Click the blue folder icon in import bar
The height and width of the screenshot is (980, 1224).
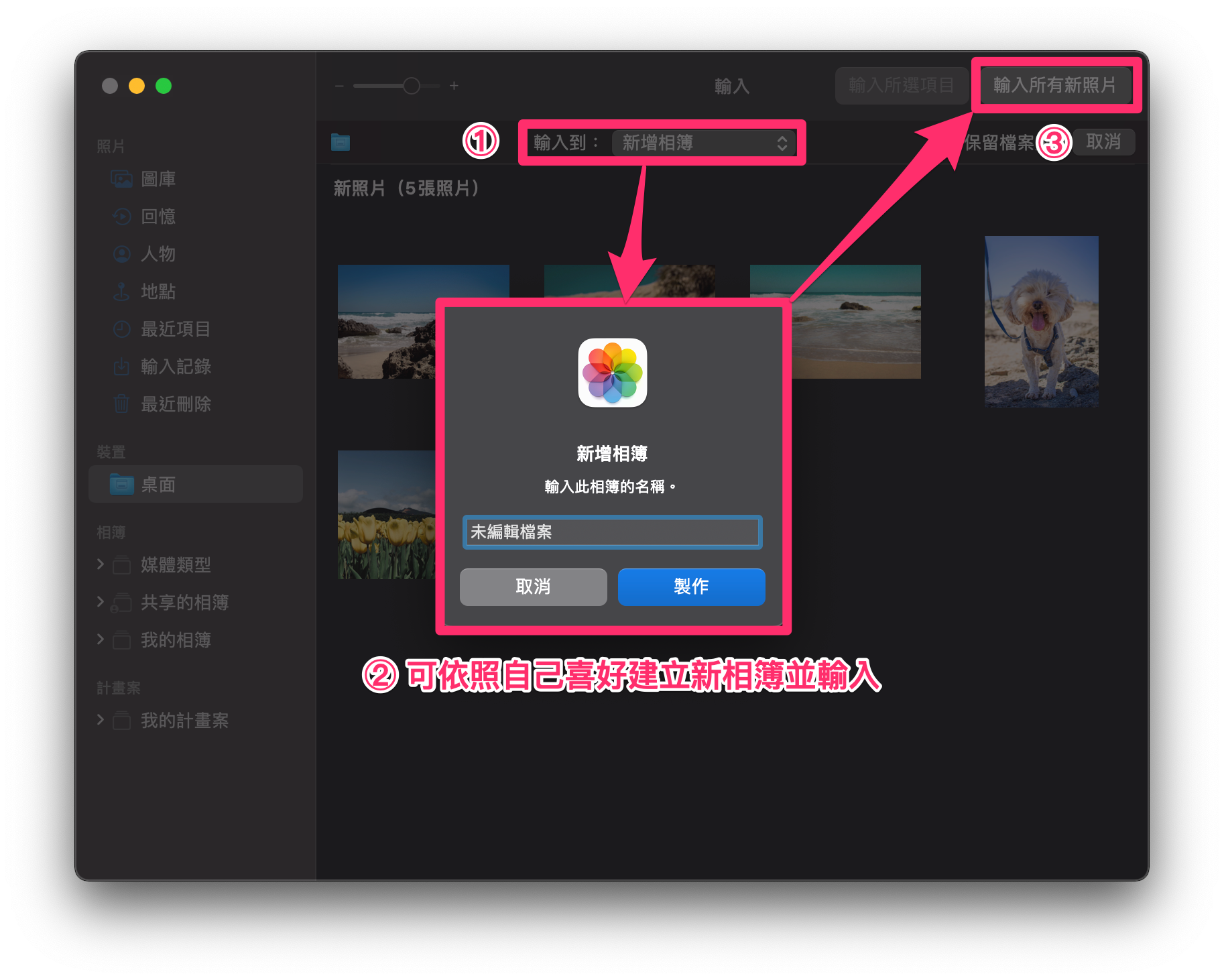click(341, 142)
